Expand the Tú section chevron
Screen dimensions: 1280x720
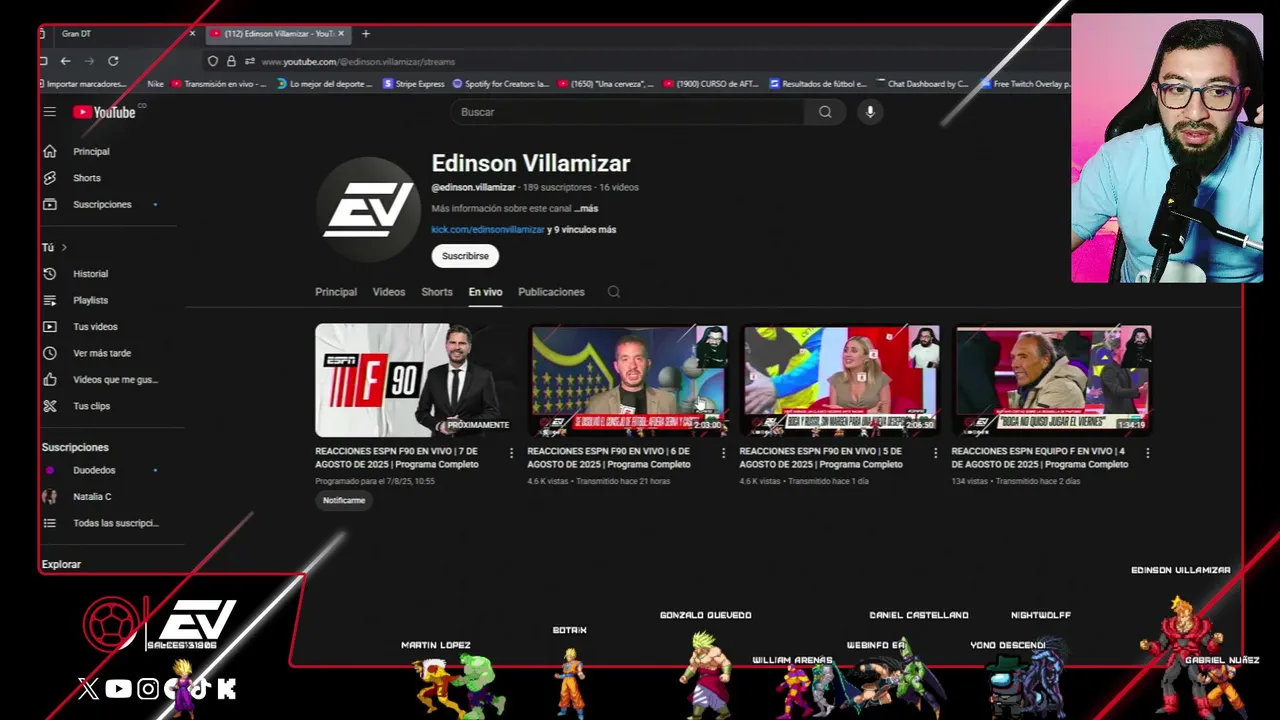coord(64,247)
